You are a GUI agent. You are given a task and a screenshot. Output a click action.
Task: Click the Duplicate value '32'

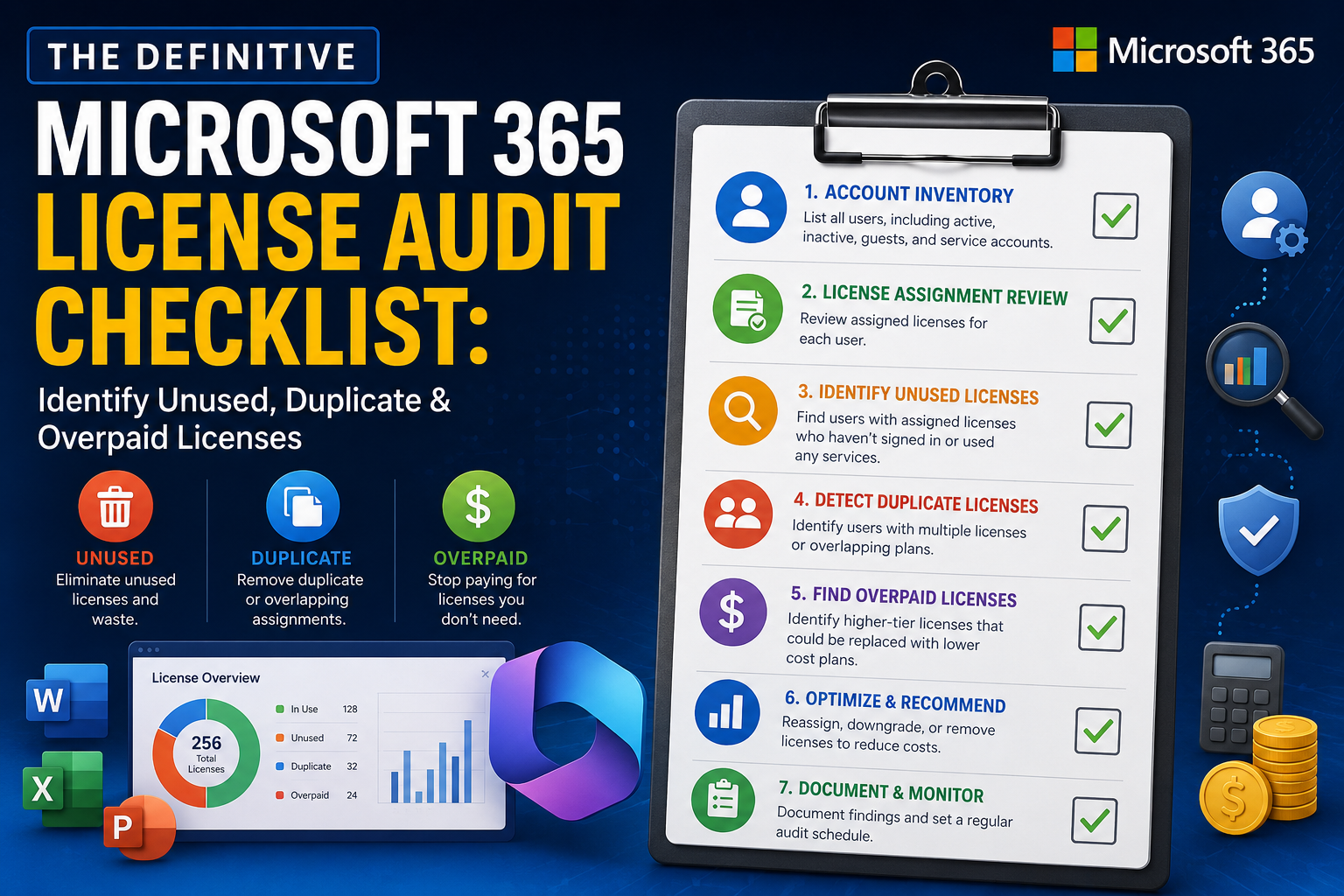(352, 766)
